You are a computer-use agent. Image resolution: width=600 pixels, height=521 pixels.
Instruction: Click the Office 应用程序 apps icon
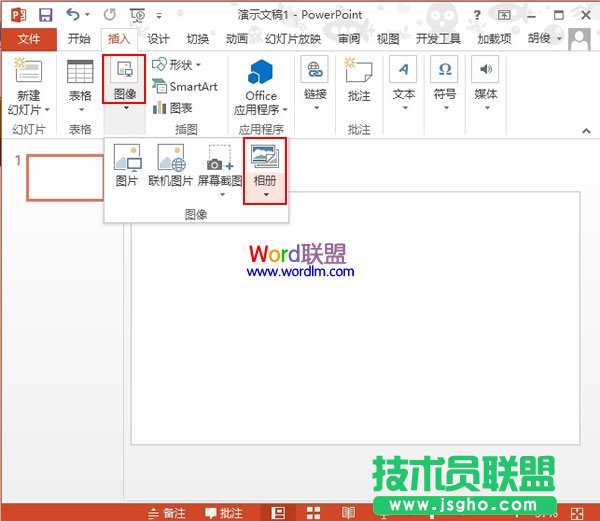pos(260,72)
